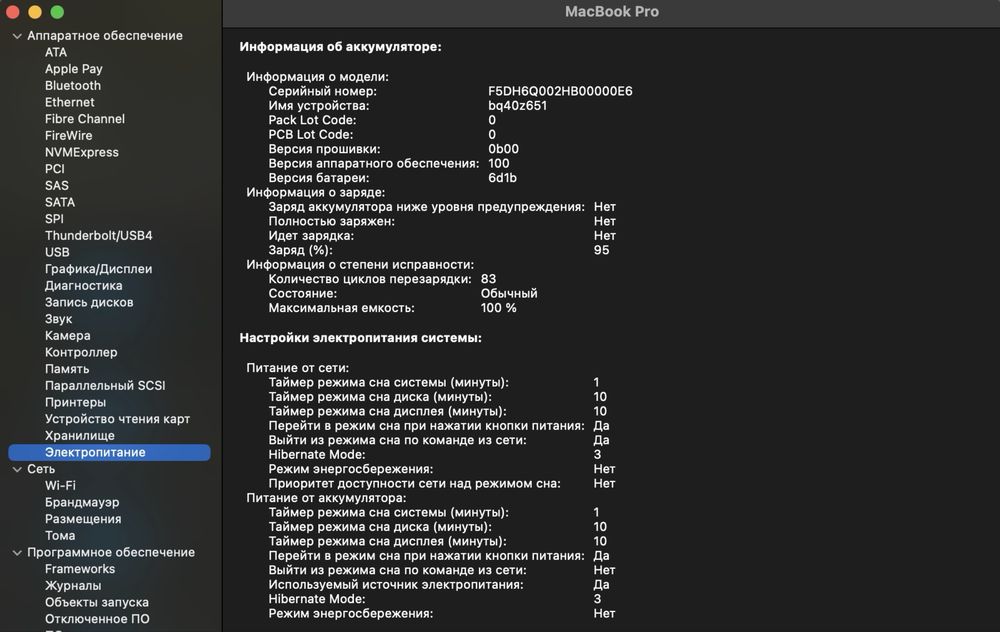Open Графика/Дисплеи section
1000x632 pixels.
[x=98, y=268]
